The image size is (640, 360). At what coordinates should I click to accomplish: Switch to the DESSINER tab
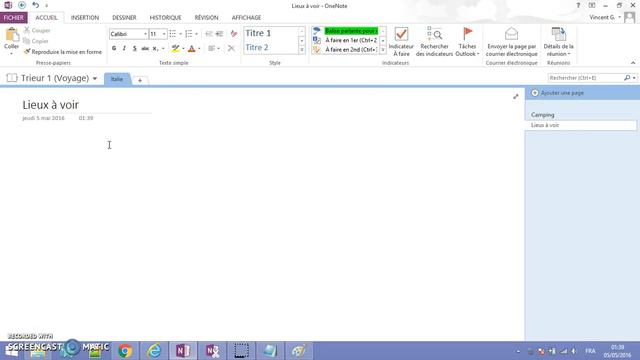[124, 18]
